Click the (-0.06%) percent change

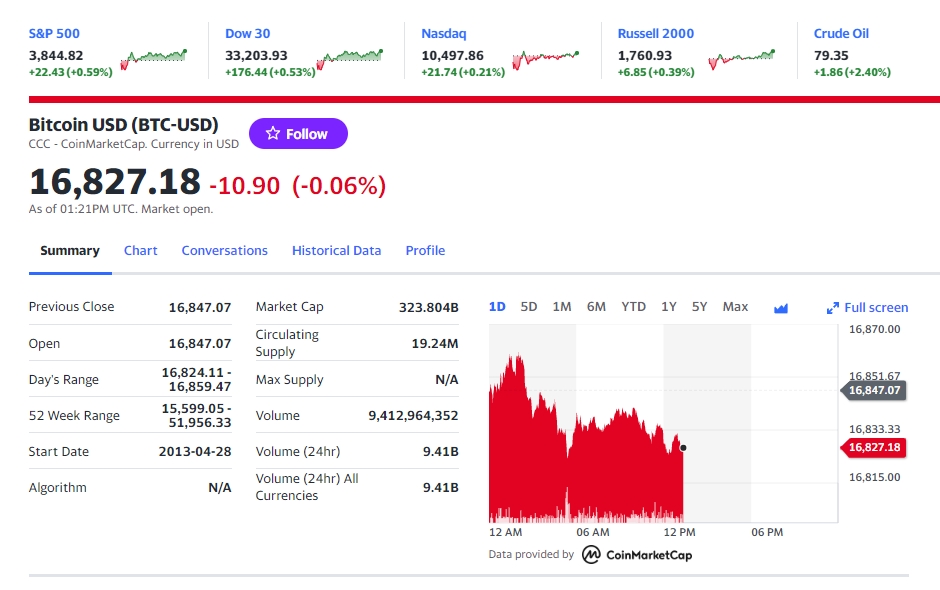pyautogui.click(x=339, y=186)
